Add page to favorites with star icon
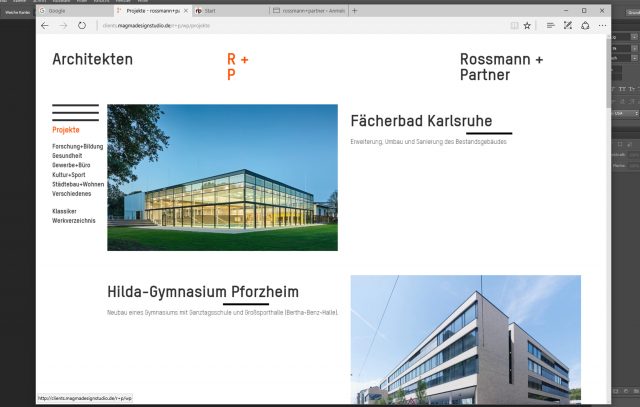 coord(529,25)
